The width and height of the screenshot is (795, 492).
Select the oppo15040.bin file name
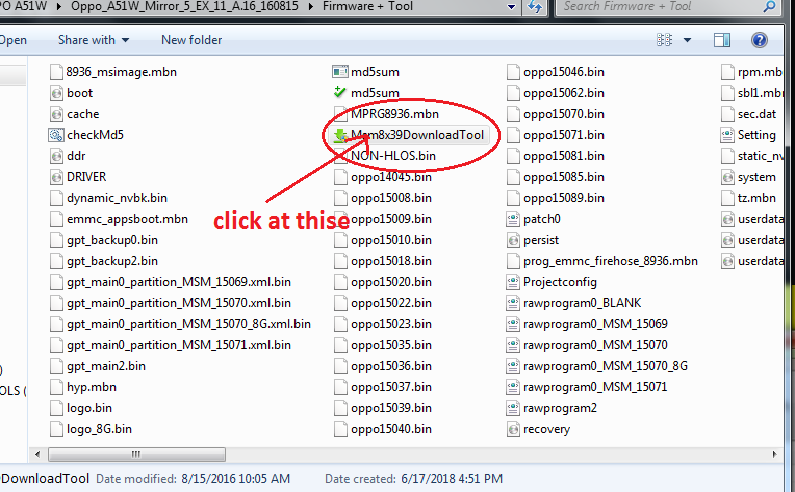click(391, 429)
